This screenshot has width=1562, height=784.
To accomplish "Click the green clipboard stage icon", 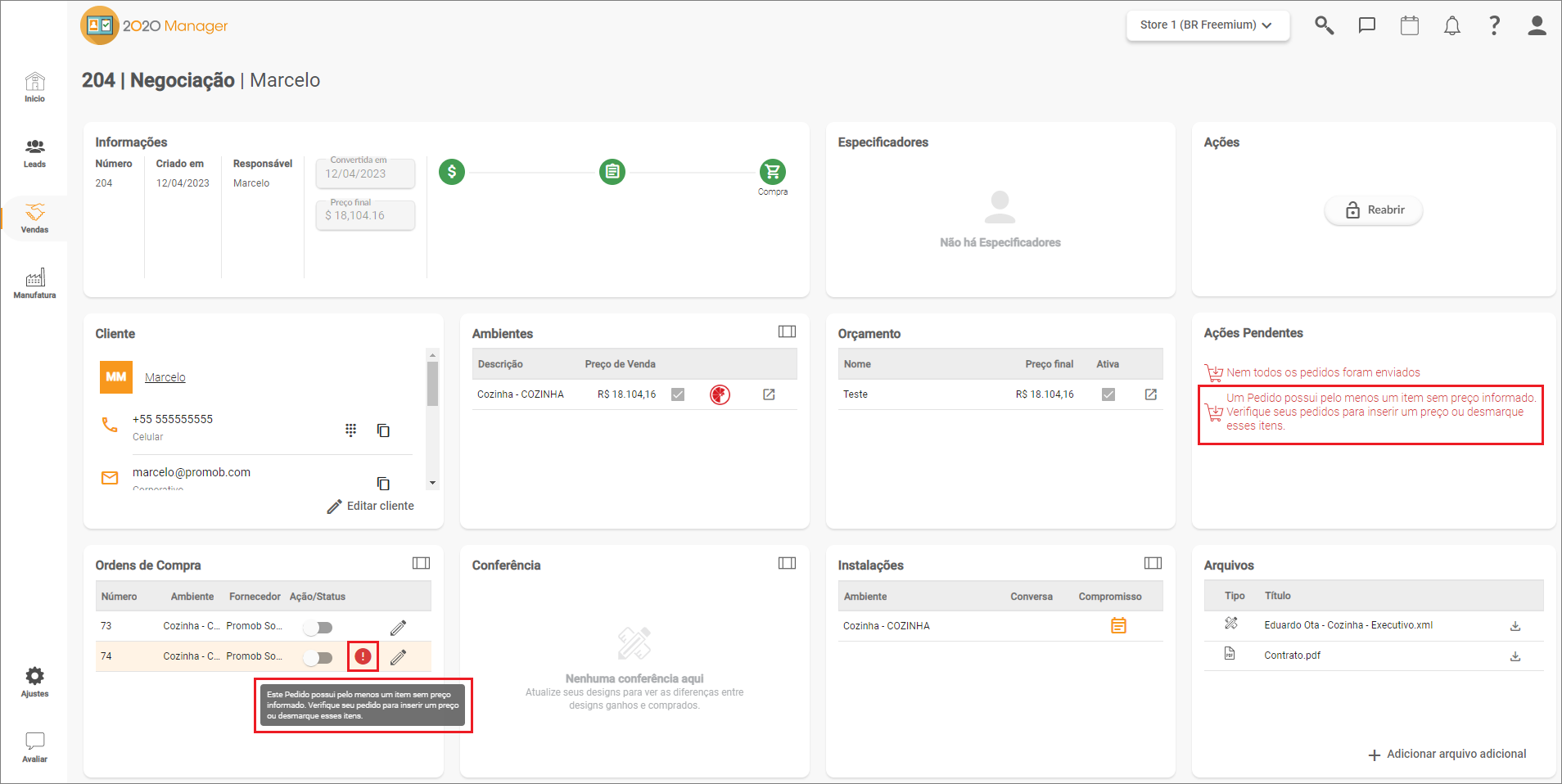I will click(612, 172).
